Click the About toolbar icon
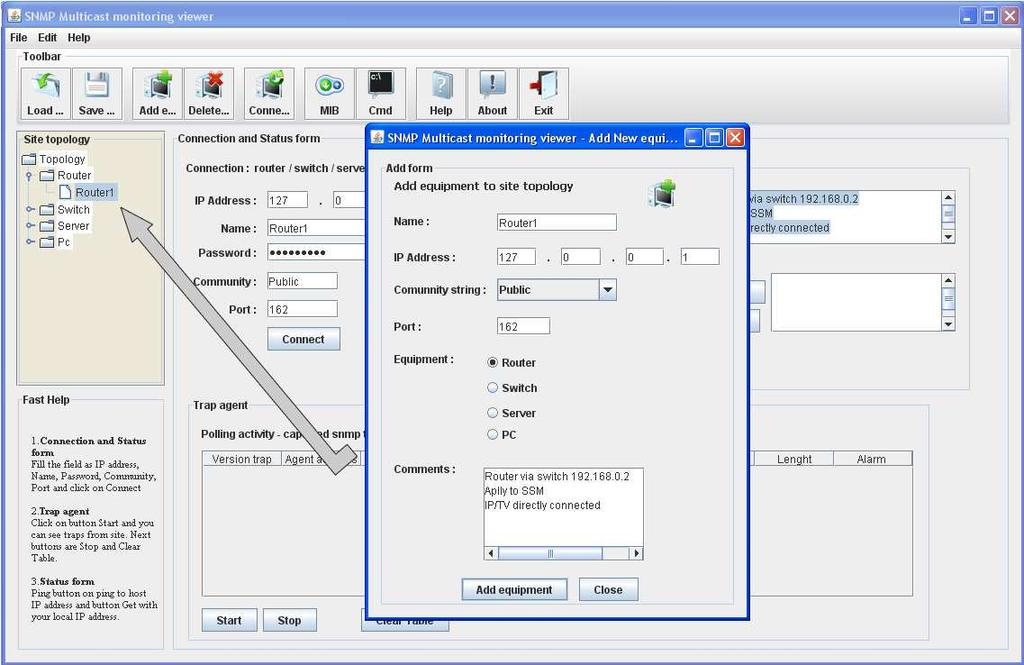The width and height of the screenshot is (1024, 665). pyautogui.click(x=492, y=93)
